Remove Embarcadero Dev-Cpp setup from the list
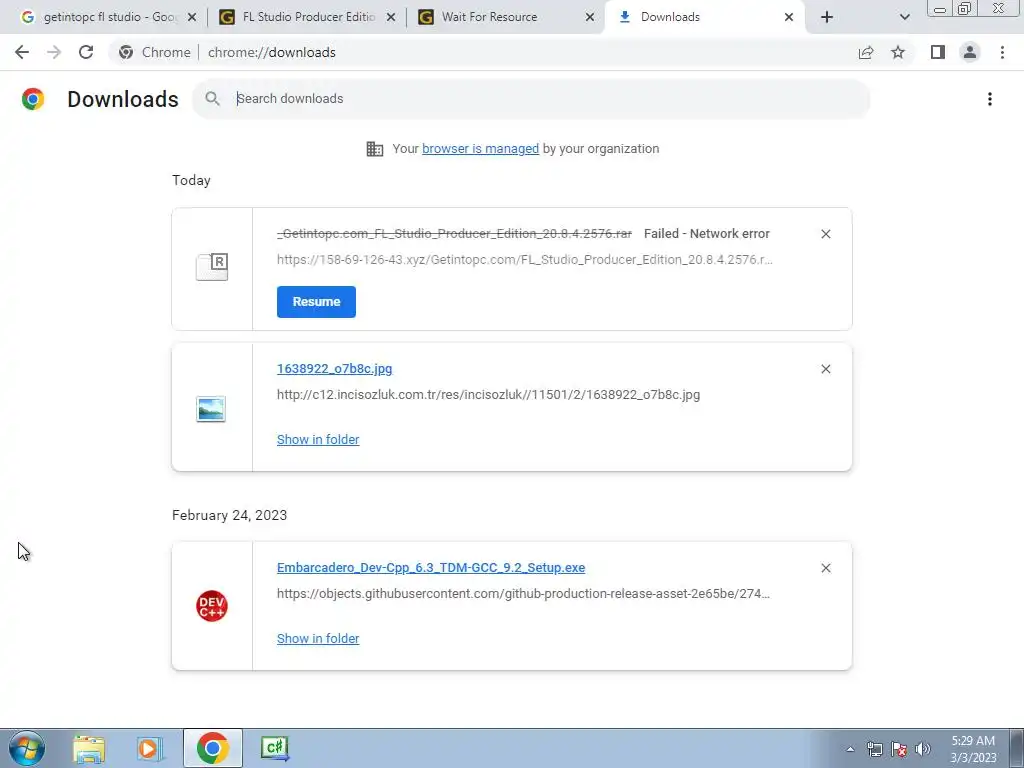 [x=825, y=568]
